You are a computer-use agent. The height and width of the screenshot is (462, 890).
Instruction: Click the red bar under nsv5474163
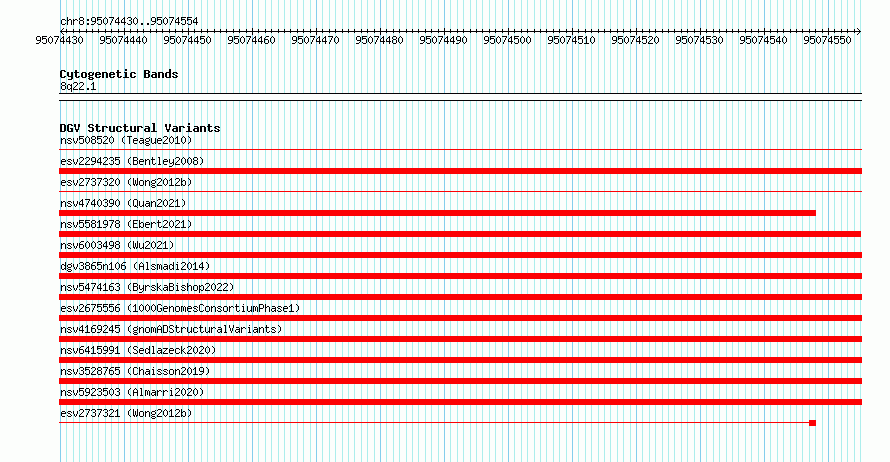[x=460, y=297]
